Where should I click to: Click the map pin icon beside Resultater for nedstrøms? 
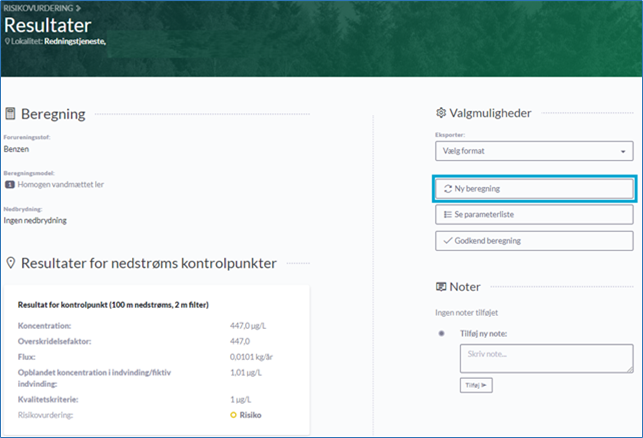(x=11, y=263)
